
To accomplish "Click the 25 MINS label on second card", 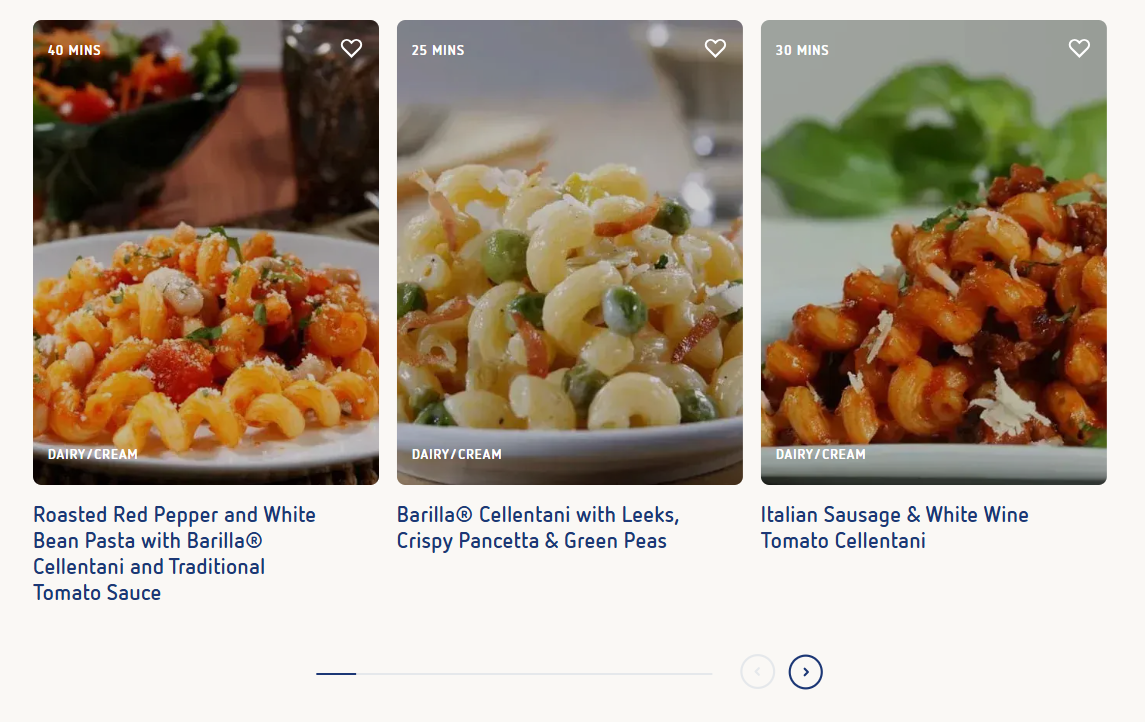I will pos(438,50).
